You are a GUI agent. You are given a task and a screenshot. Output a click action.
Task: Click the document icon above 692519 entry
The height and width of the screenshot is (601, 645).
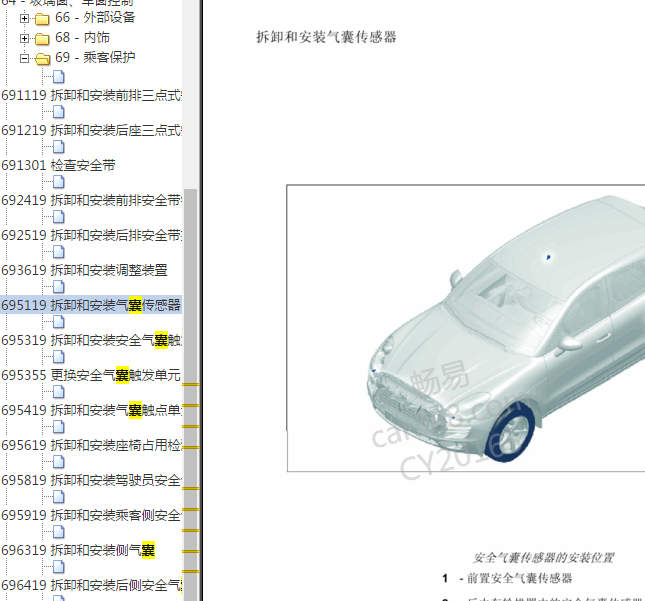59,217
